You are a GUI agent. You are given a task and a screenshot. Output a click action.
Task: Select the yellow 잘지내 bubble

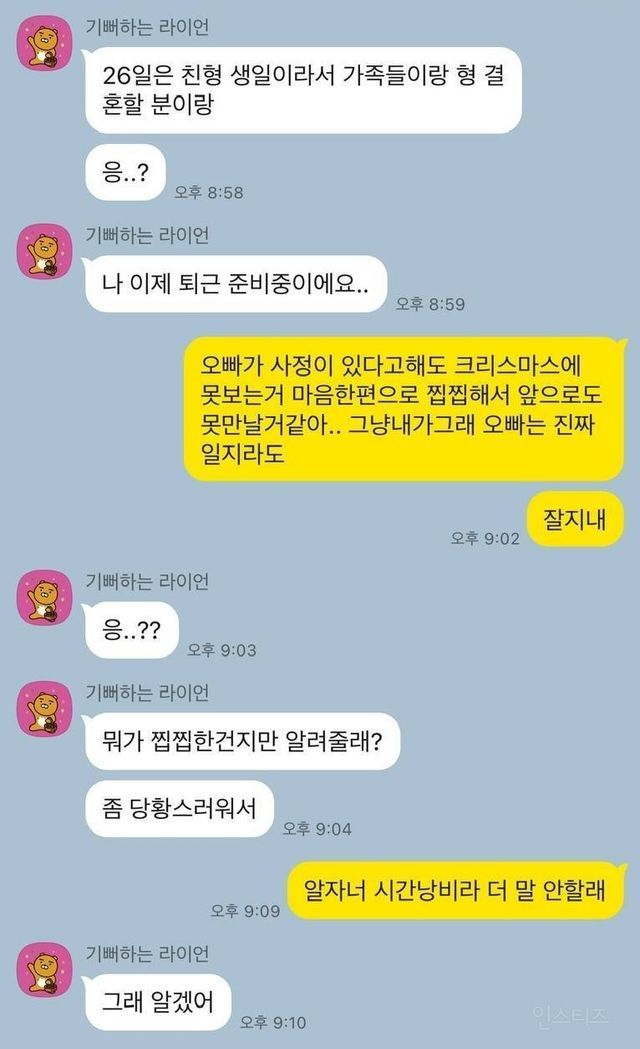(x=576, y=519)
